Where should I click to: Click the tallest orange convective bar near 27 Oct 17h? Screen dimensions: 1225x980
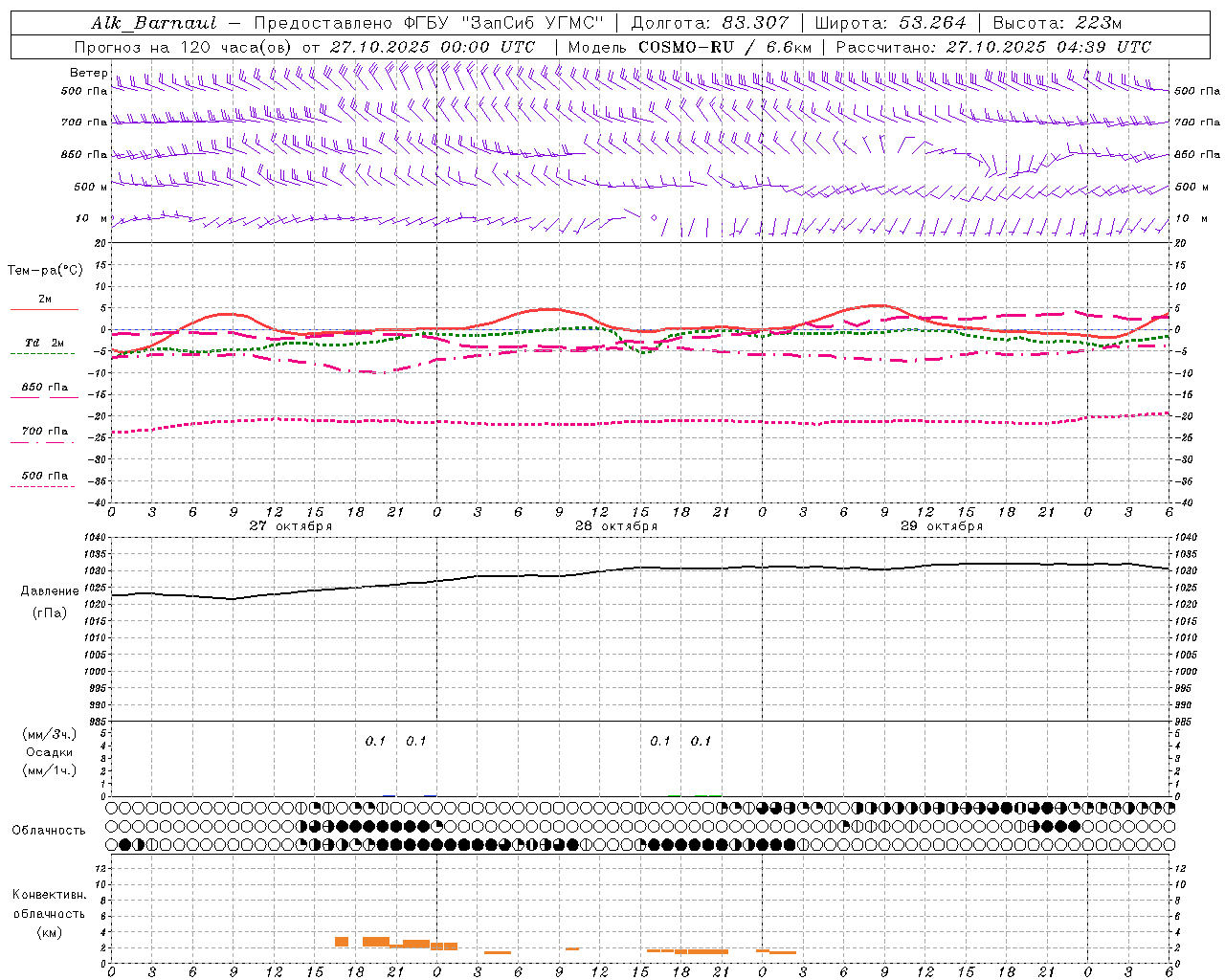[x=342, y=943]
